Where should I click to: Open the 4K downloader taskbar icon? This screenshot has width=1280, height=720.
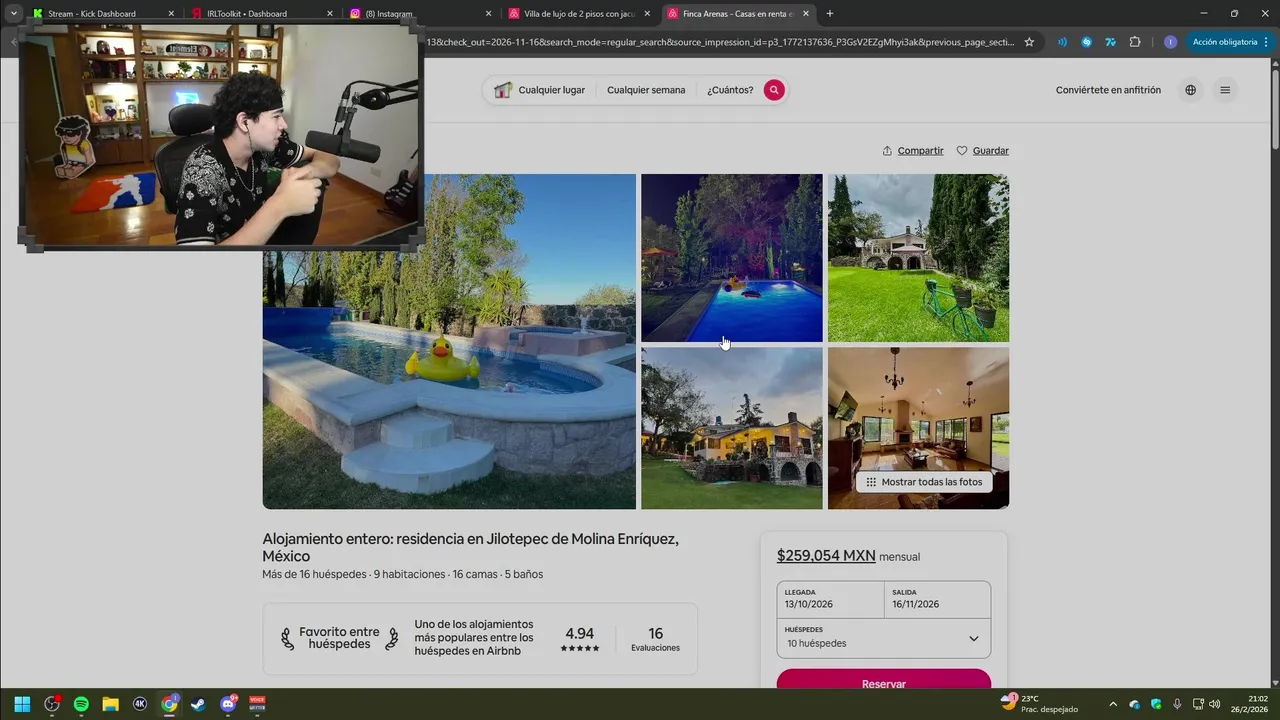click(x=140, y=704)
